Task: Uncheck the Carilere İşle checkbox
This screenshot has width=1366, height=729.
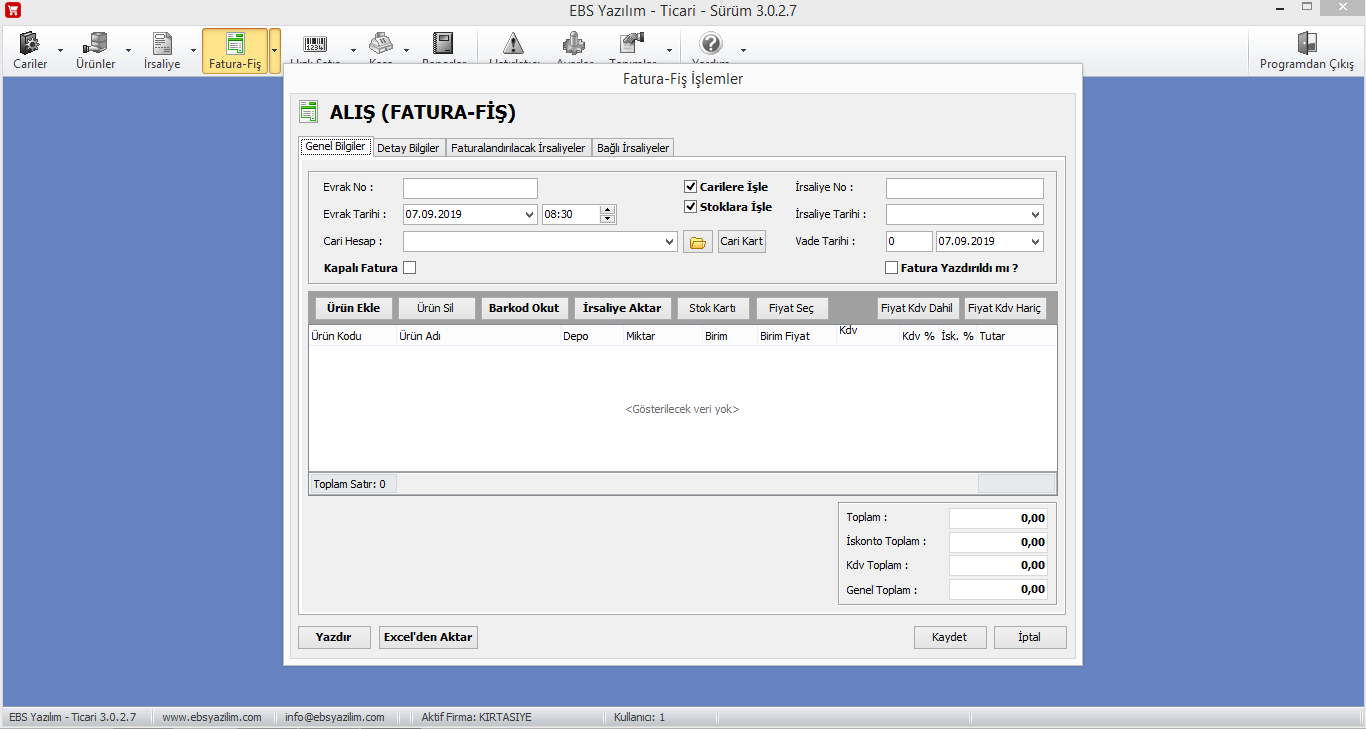Action: pos(690,187)
